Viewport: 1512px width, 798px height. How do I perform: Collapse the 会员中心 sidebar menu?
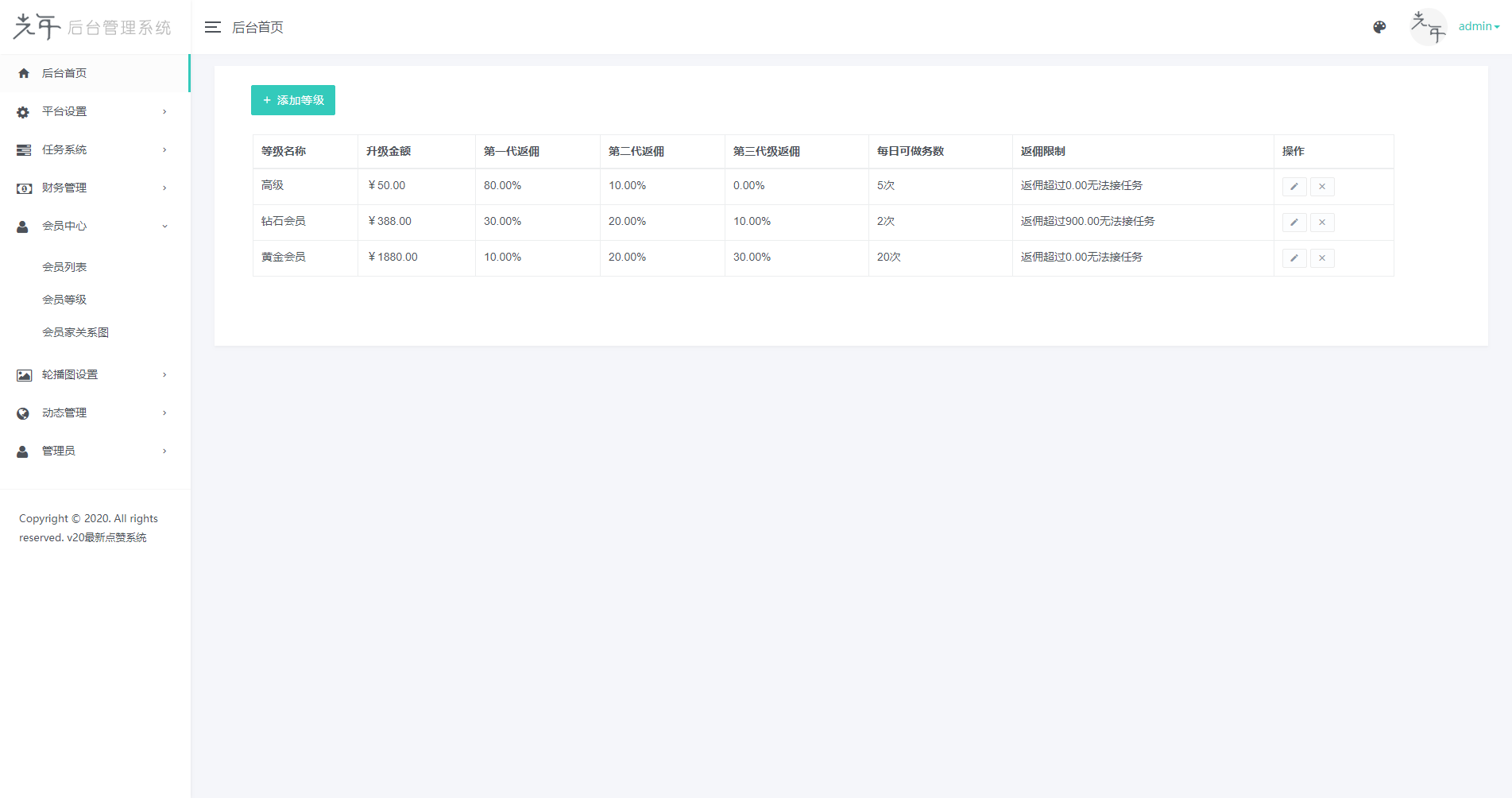click(94, 226)
